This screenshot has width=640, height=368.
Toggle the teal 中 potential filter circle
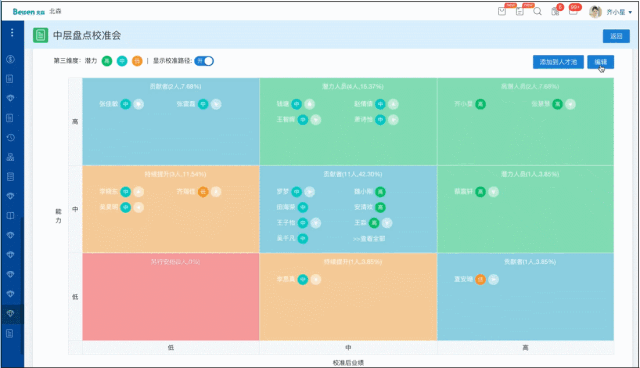coord(122,61)
